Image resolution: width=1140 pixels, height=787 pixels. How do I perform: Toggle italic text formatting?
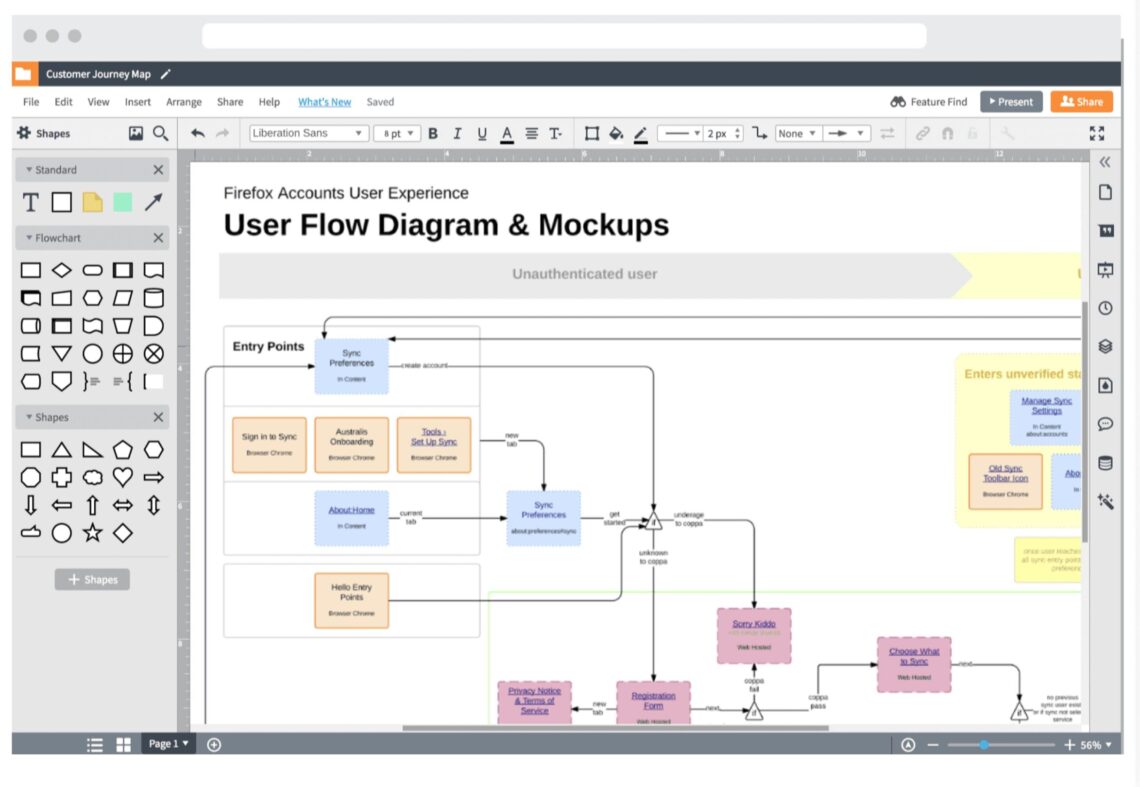[457, 133]
